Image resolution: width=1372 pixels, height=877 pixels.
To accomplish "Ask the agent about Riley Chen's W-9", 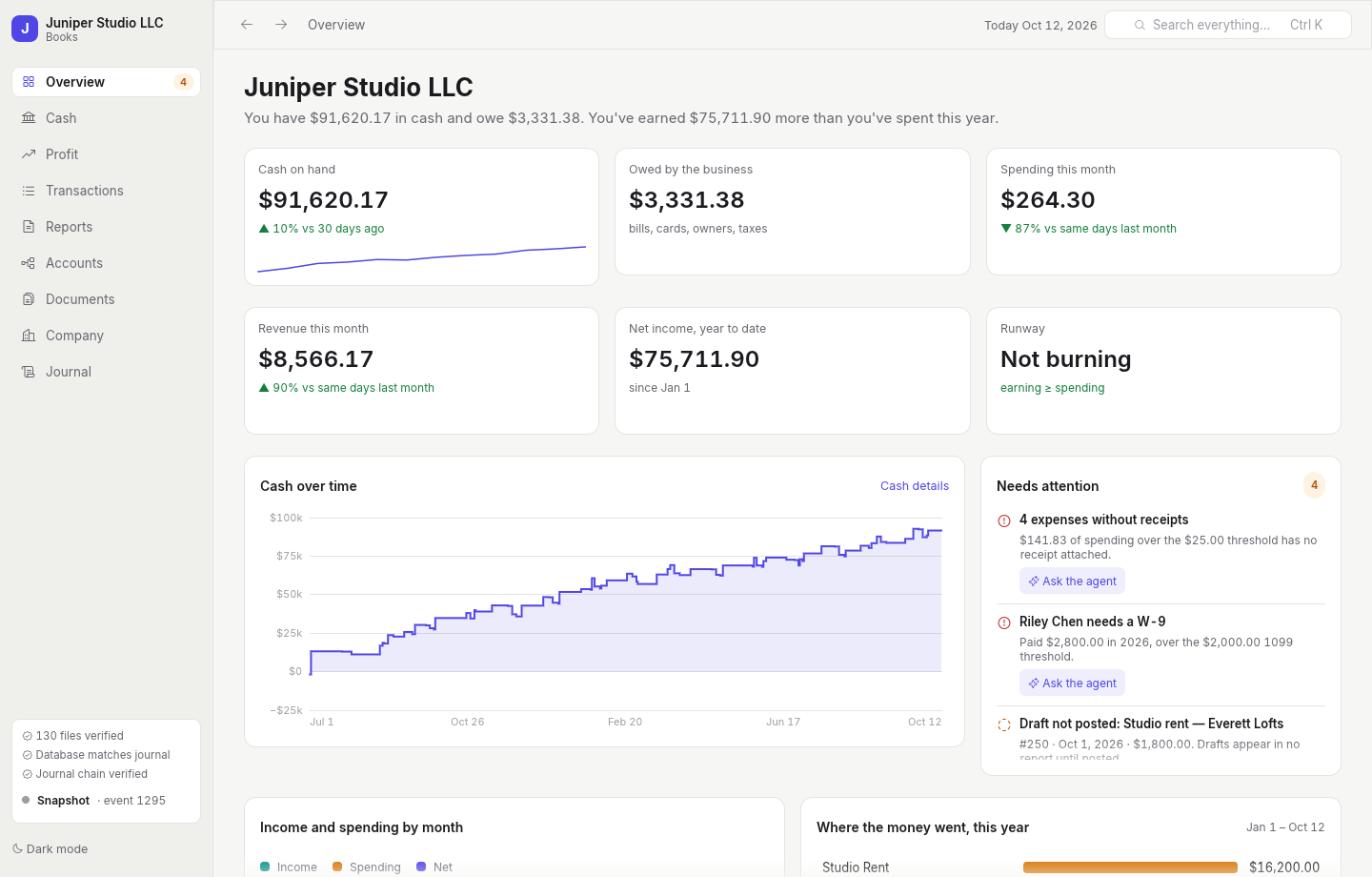I will coord(1072,683).
